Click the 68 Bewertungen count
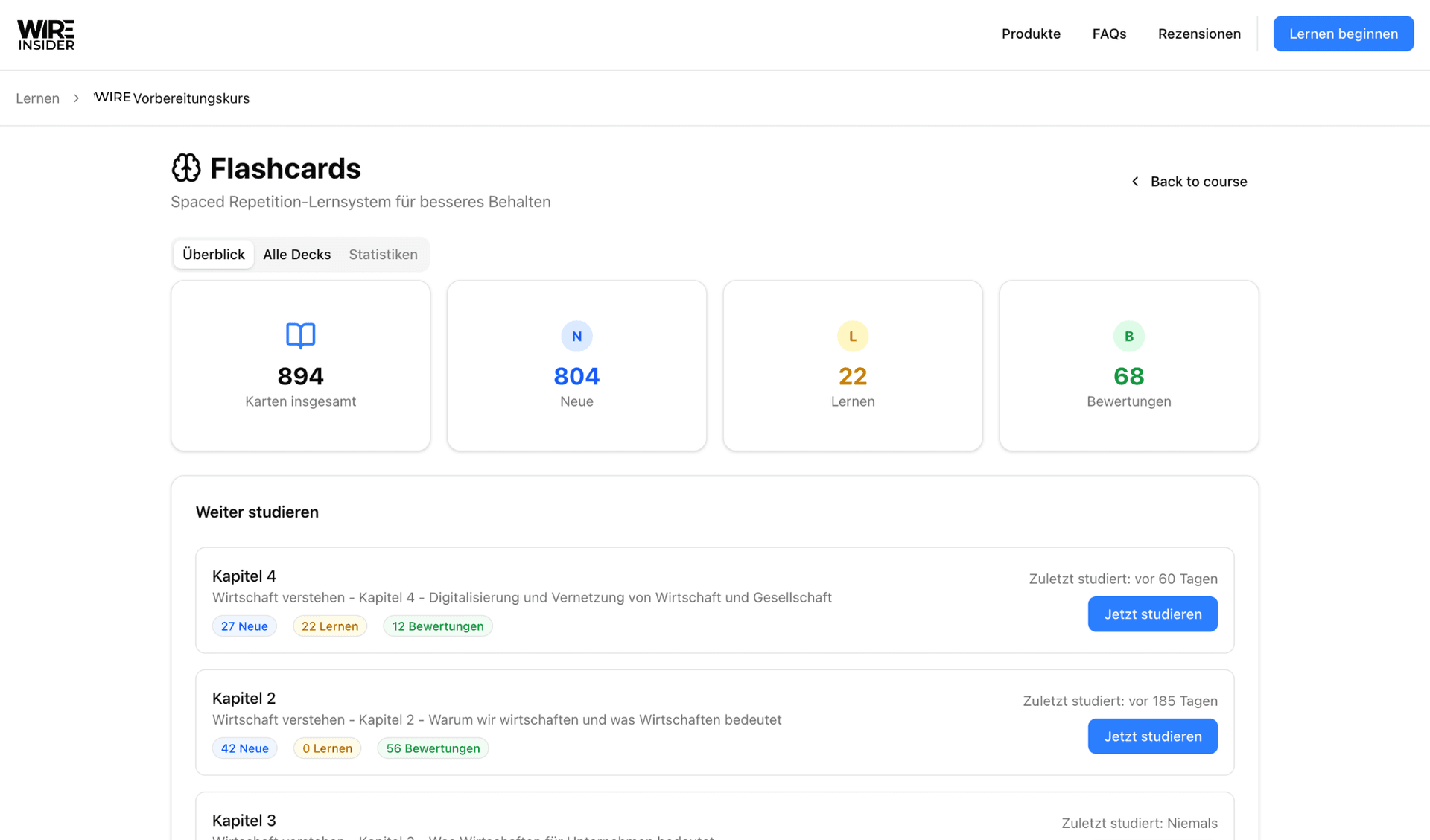The height and width of the screenshot is (840, 1430). [1129, 376]
